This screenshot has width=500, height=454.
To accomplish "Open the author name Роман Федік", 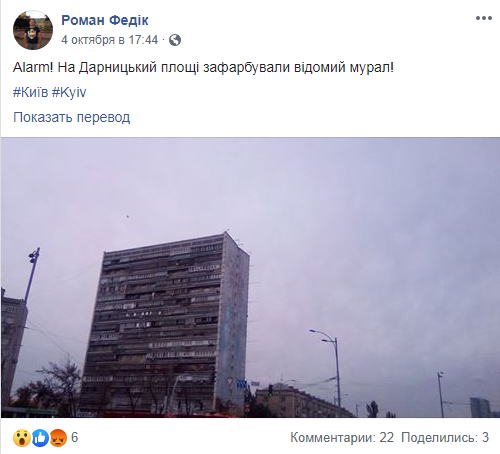I will pos(105,20).
